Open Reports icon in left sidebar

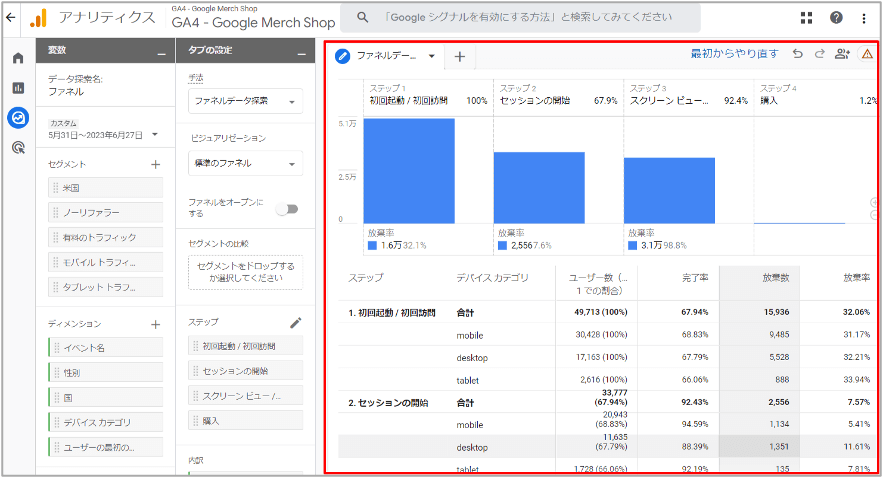tap(19, 88)
